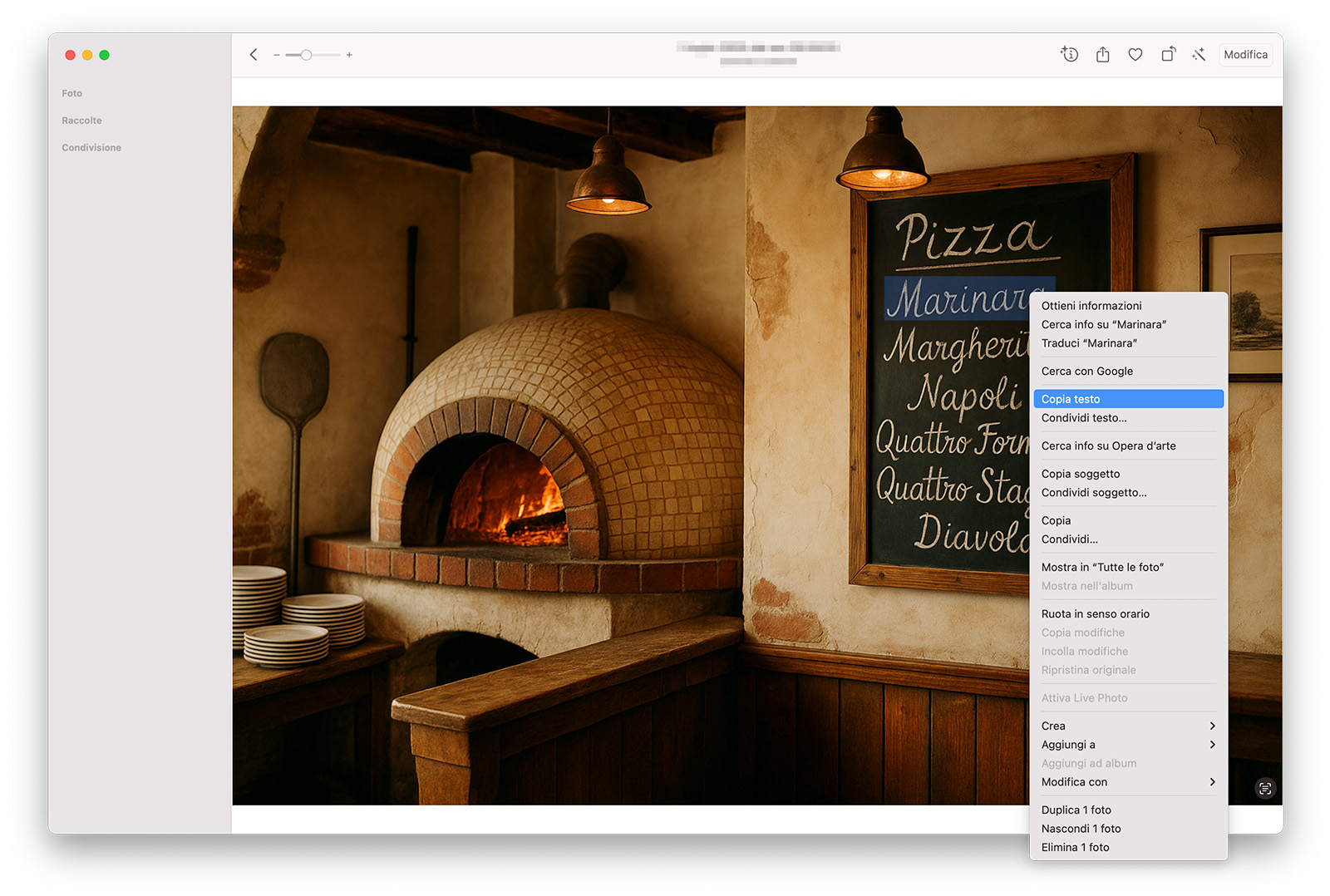Choose Copia testo from the context menu
Image resolution: width=1330 pixels, height=896 pixels.
point(1127,399)
